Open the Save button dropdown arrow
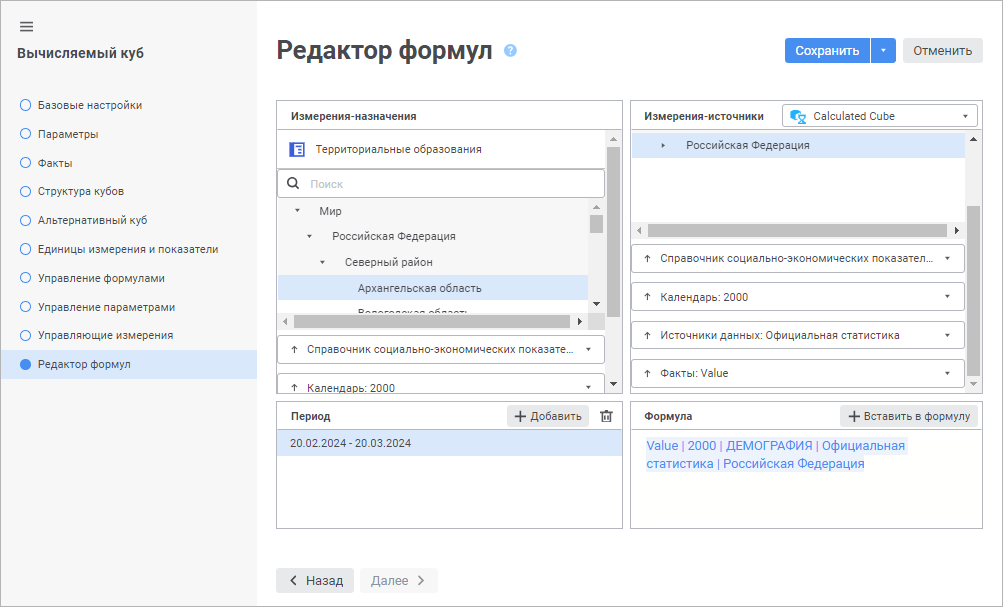This screenshot has height=607, width=1003. pos(883,51)
